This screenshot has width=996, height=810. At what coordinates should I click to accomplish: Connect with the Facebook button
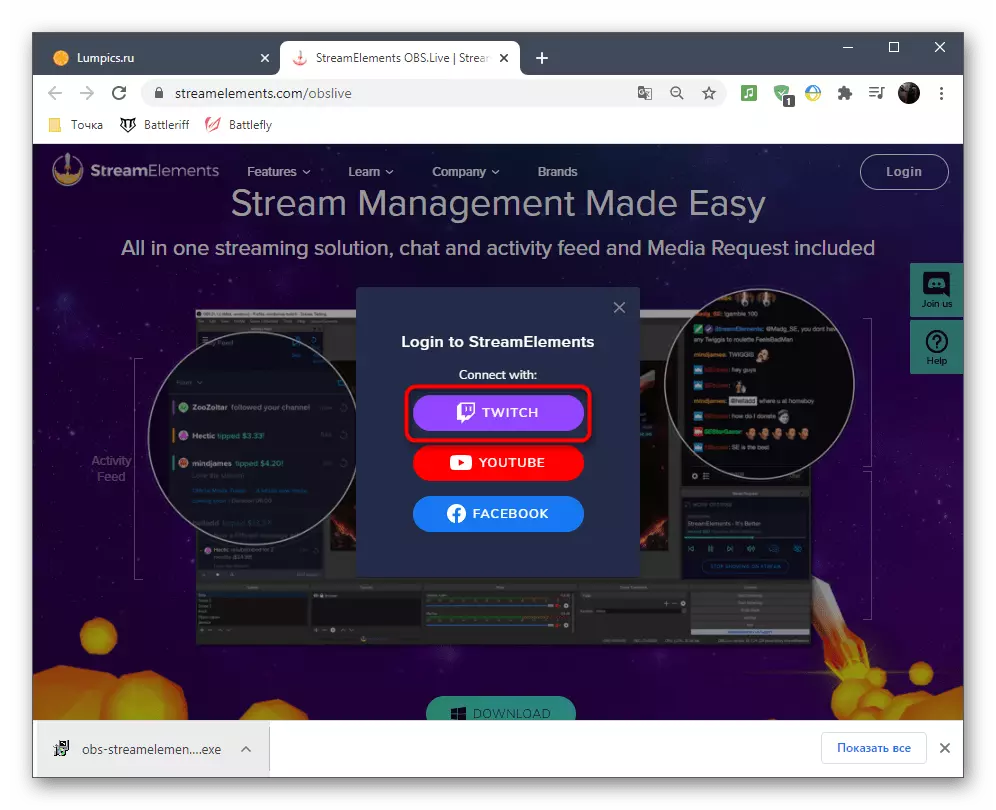[498, 513]
